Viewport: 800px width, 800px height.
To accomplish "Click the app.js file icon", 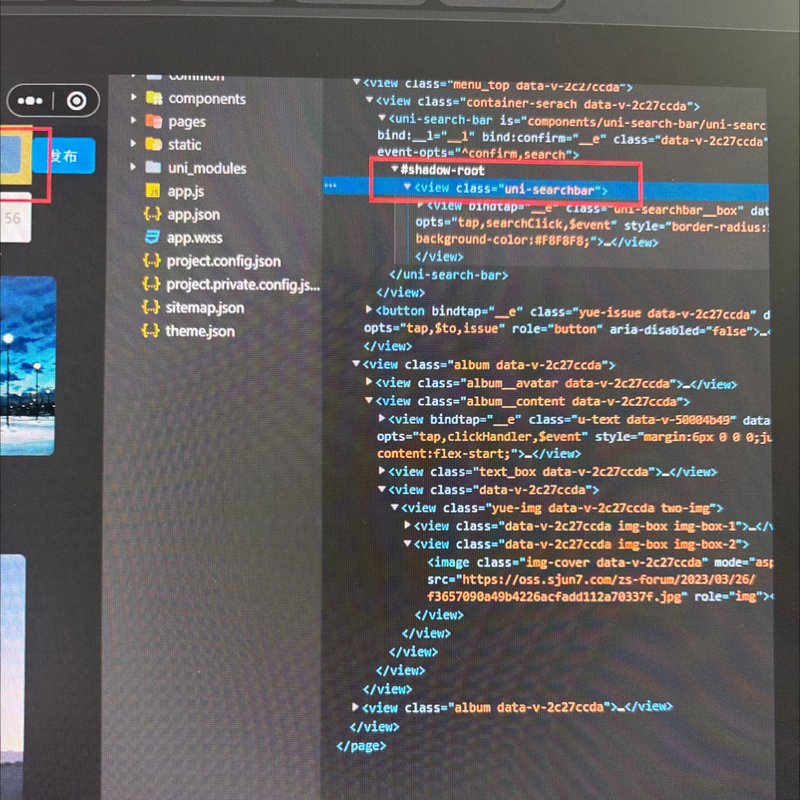I will point(153,191).
